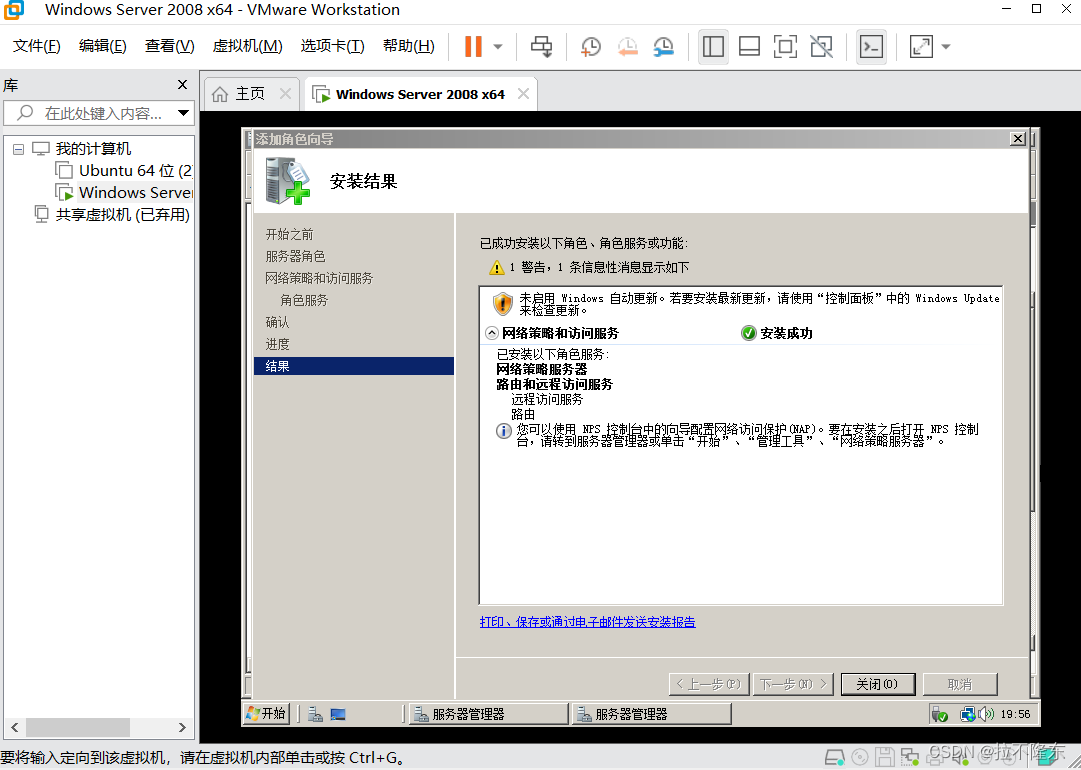The image size is (1081, 770).
Task: Open the power options dropdown beside pause
Action: click(x=498, y=47)
